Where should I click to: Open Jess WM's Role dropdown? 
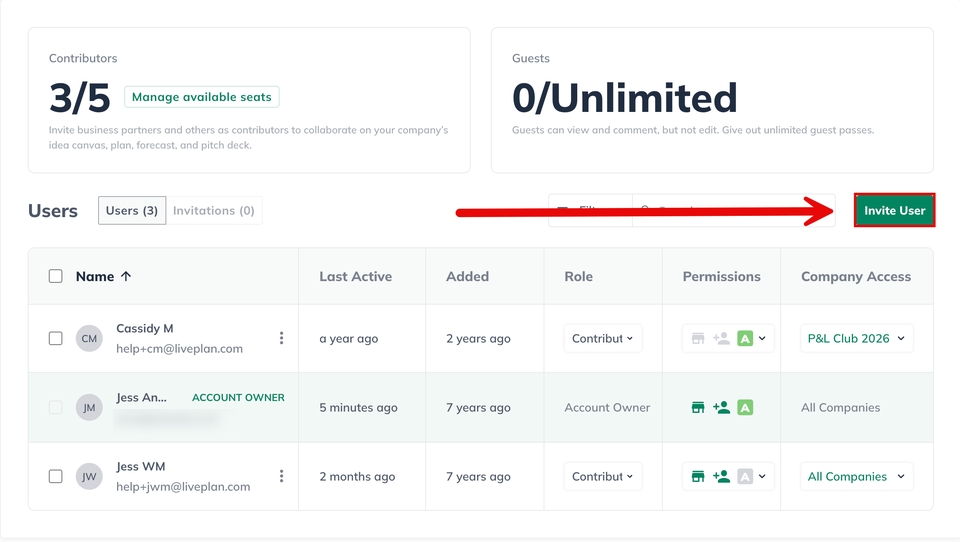point(602,476)
